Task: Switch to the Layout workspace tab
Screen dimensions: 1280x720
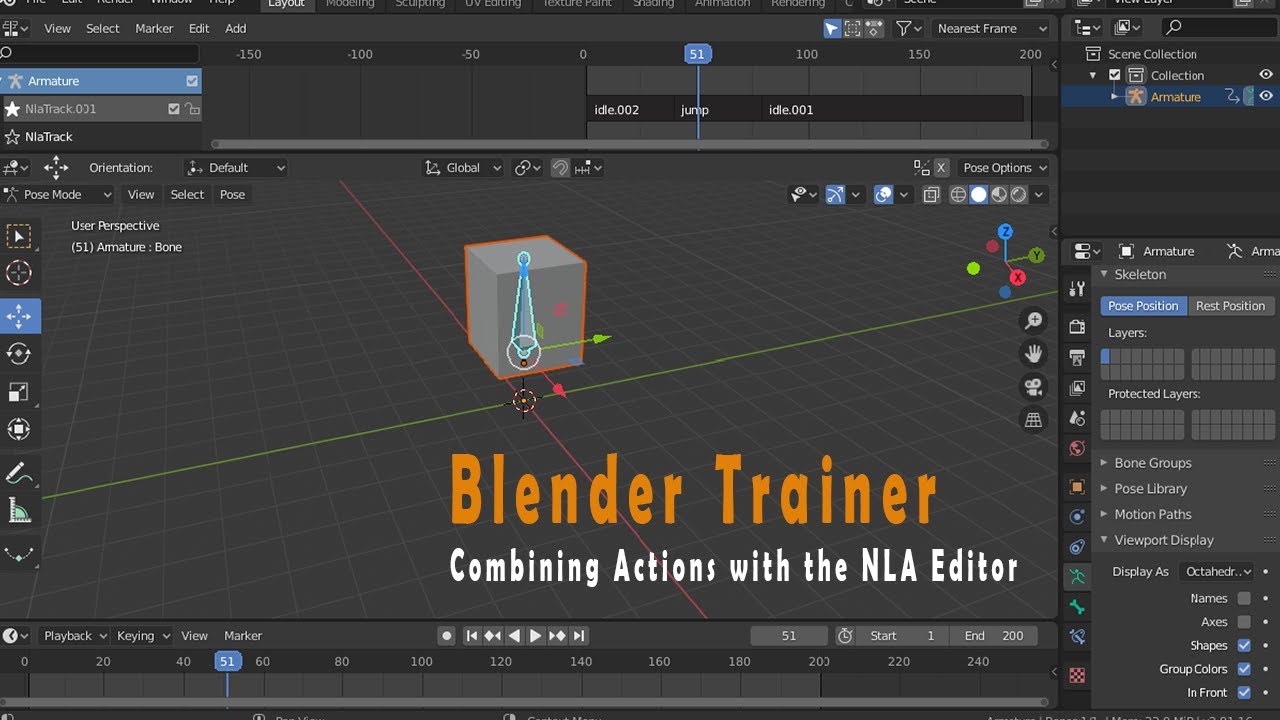Action: 286,4
